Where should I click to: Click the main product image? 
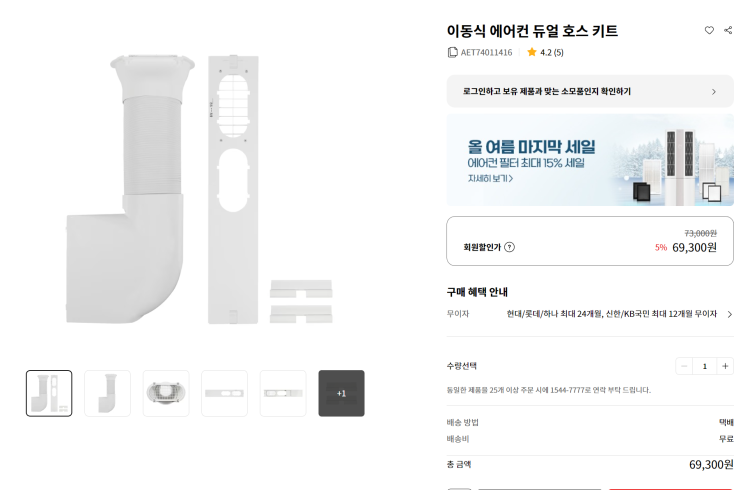coord(195,190)
